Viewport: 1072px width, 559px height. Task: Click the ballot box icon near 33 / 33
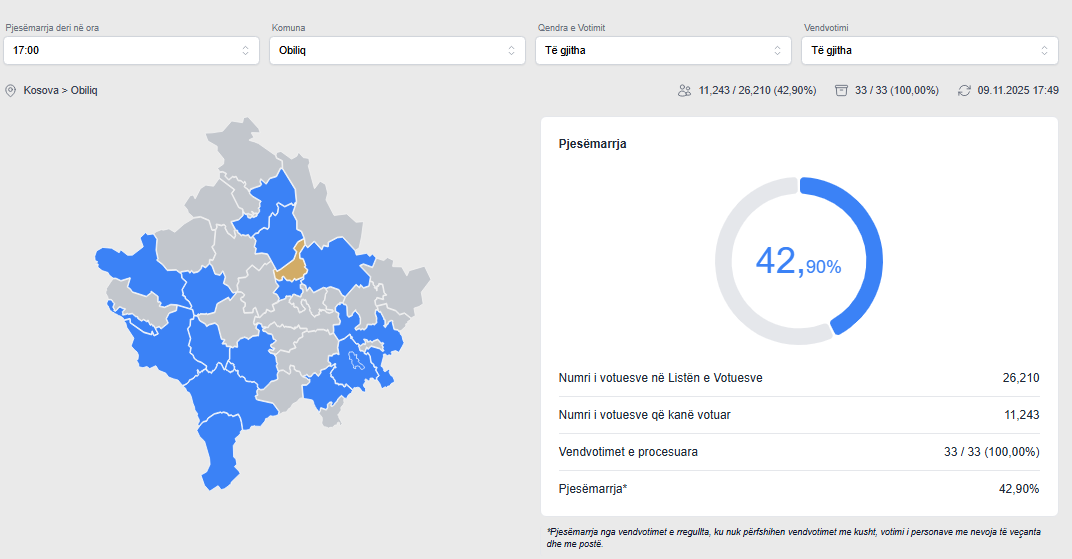[x=841, y=91]
